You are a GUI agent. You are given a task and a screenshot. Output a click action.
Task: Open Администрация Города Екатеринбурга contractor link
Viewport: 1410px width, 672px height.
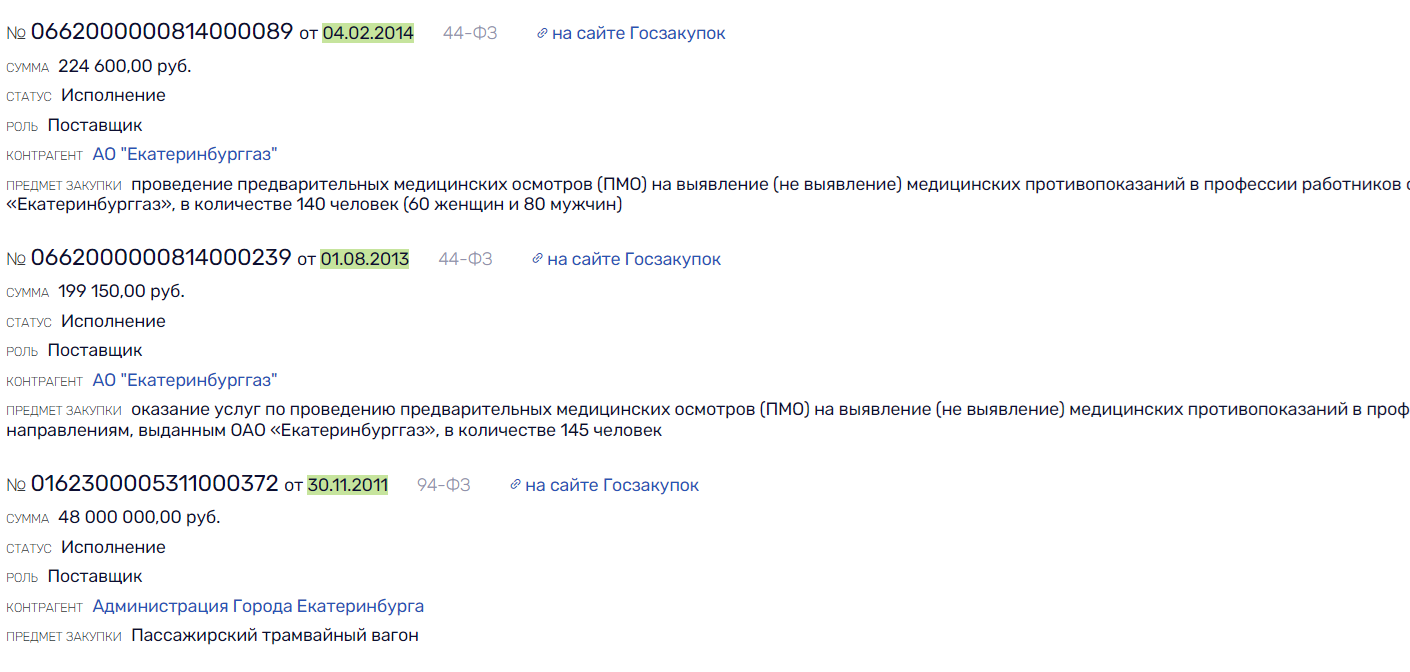(258, 606)
